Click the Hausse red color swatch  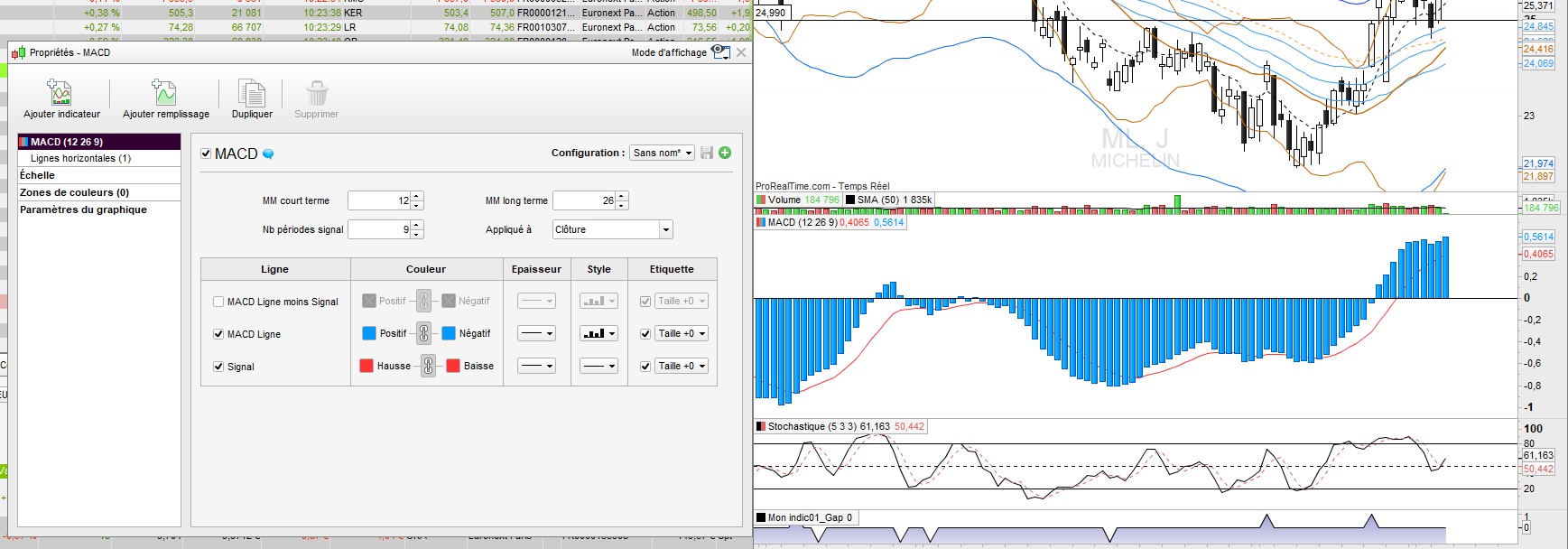(366, 366)
